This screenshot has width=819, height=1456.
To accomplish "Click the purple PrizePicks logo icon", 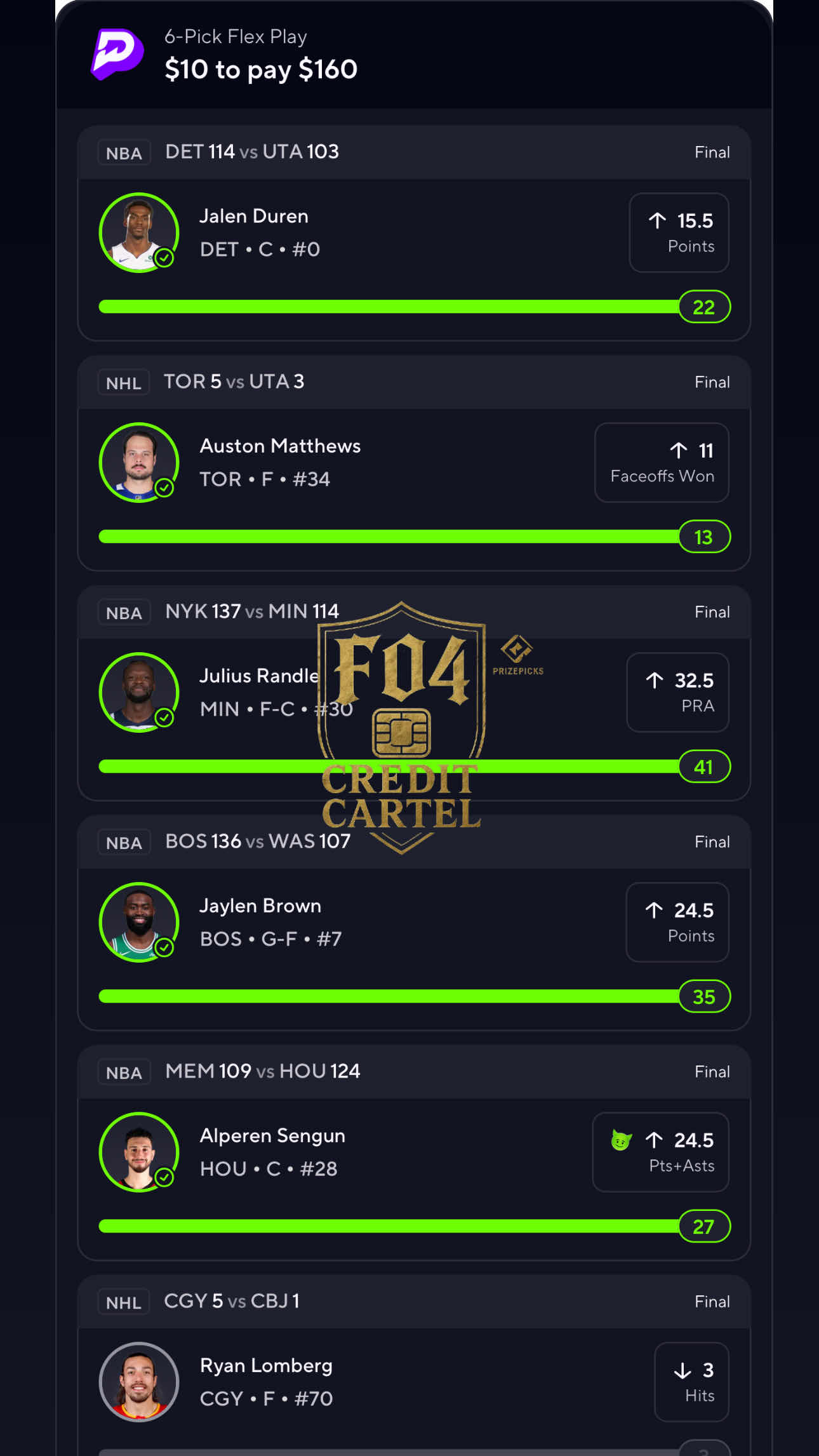I will tap(117, 54).
